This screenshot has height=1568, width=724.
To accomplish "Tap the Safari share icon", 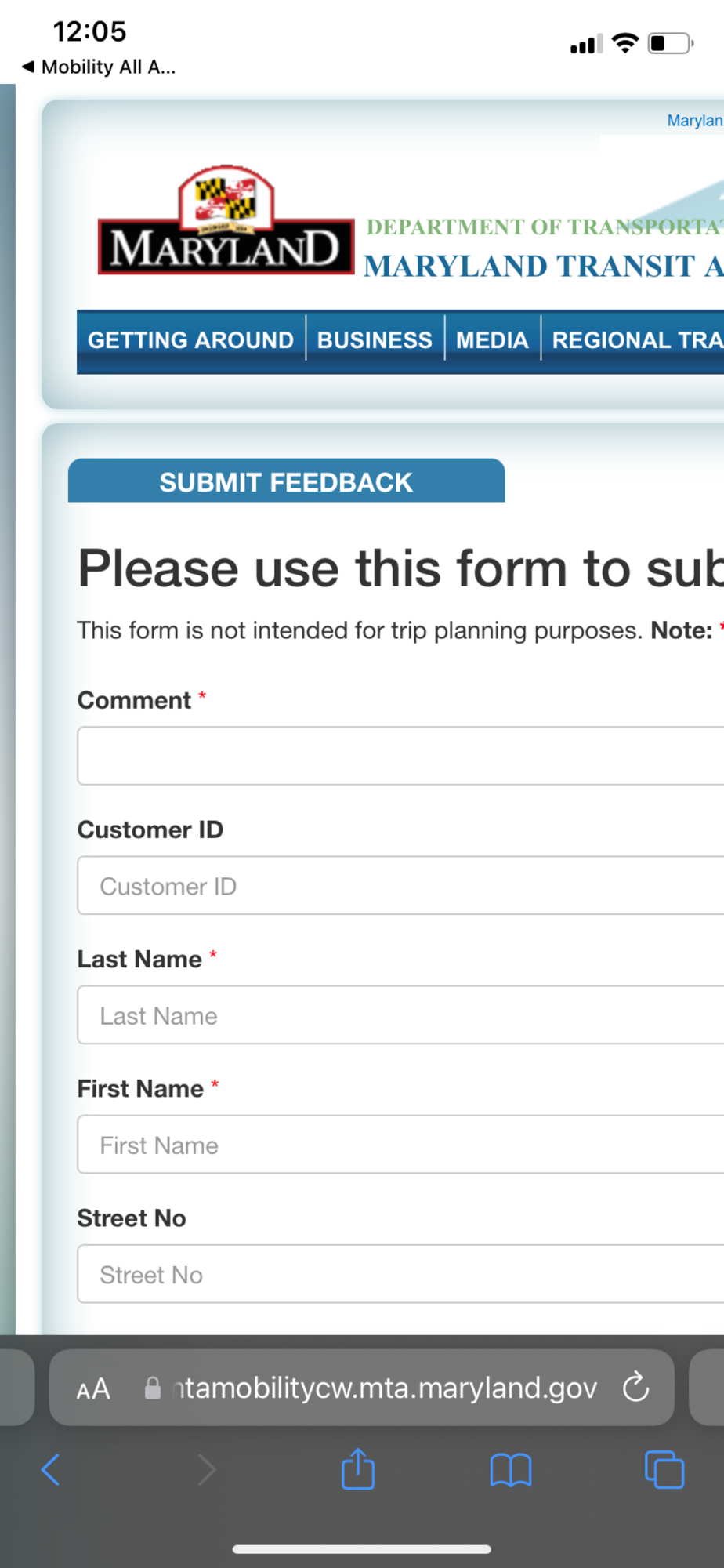I will 358,1468.
